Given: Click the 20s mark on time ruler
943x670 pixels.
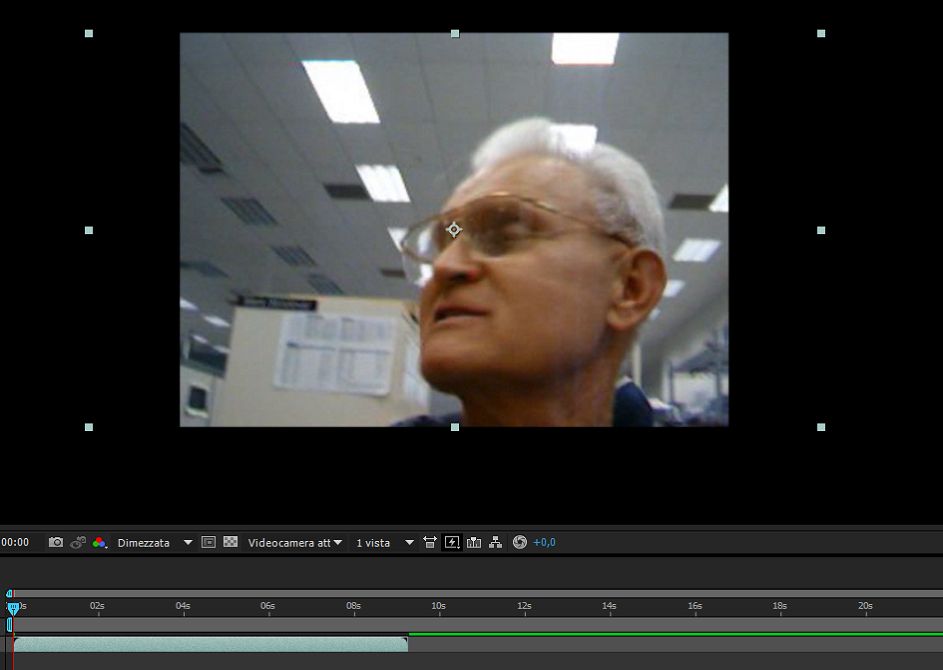Looking at the screenshot, I should 865,606.
